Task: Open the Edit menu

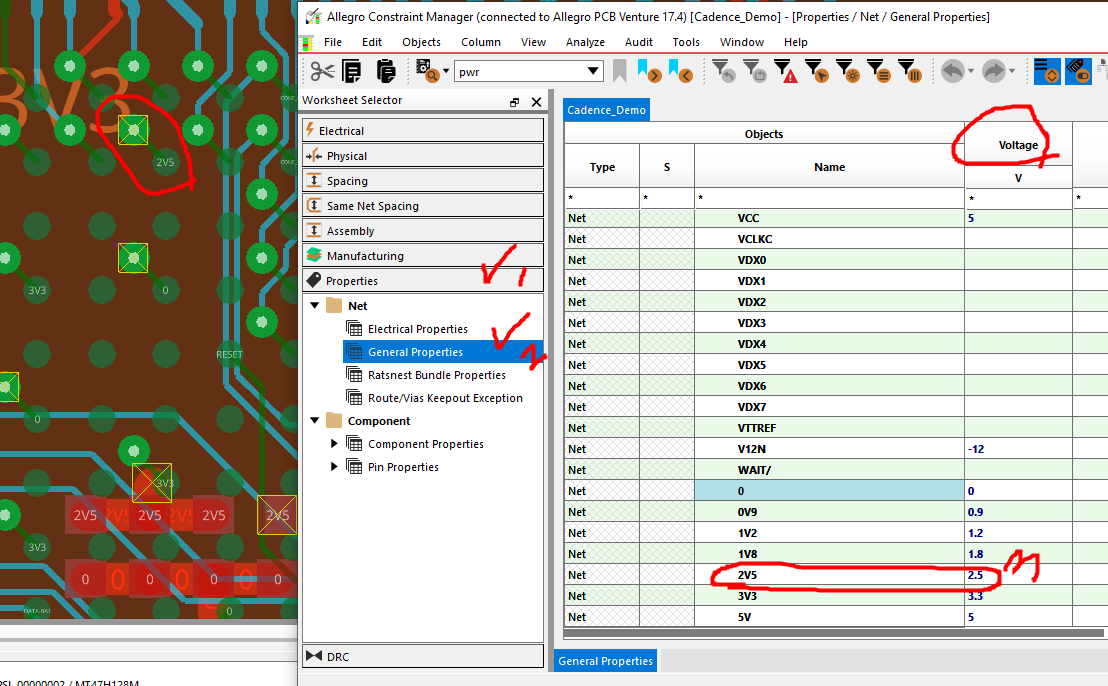Action: pos(372,42)
